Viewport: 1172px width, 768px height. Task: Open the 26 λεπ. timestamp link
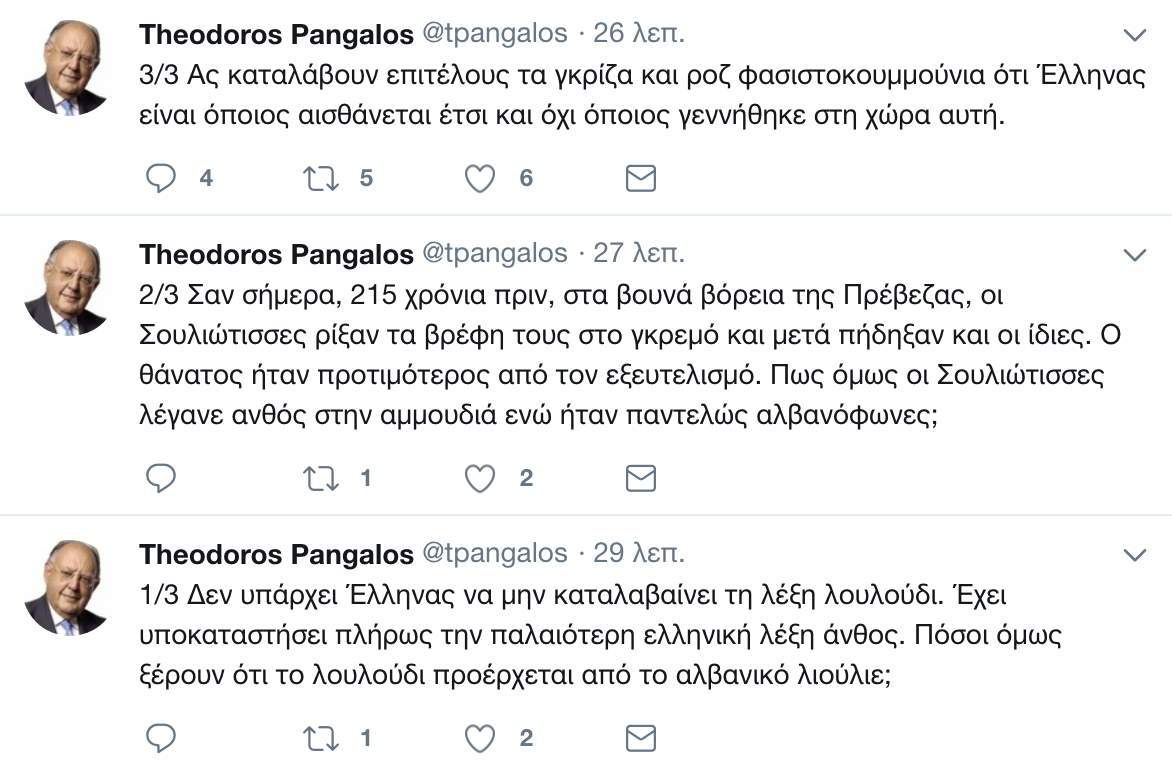[x=639, y=34]
